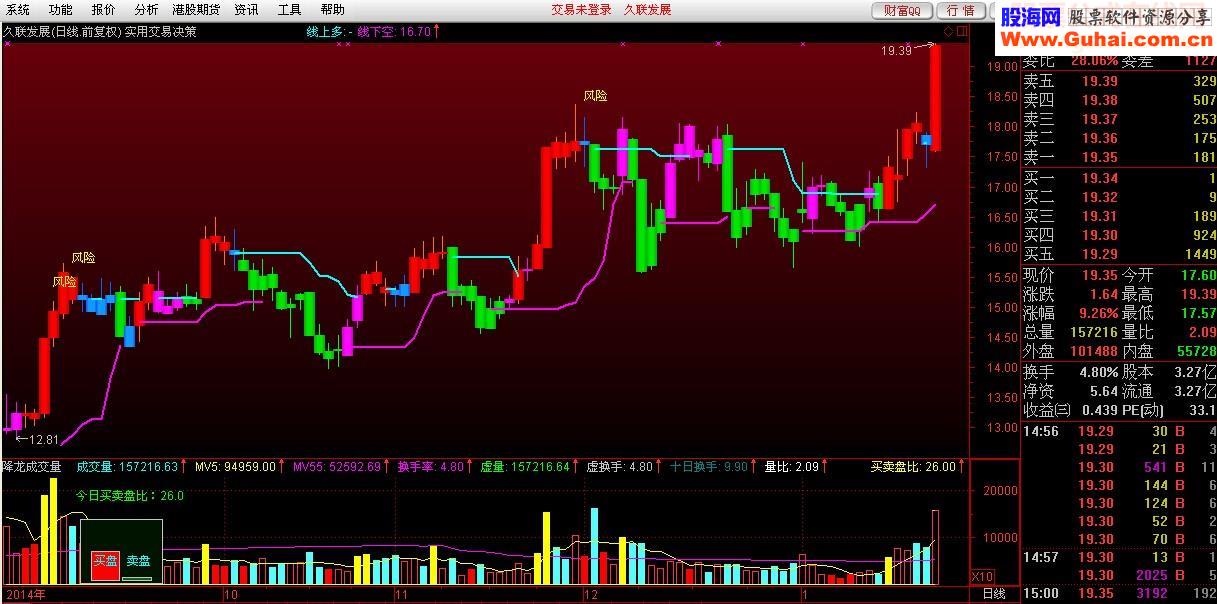Select the 卖五 19.39 order row

pos(1119,81)
